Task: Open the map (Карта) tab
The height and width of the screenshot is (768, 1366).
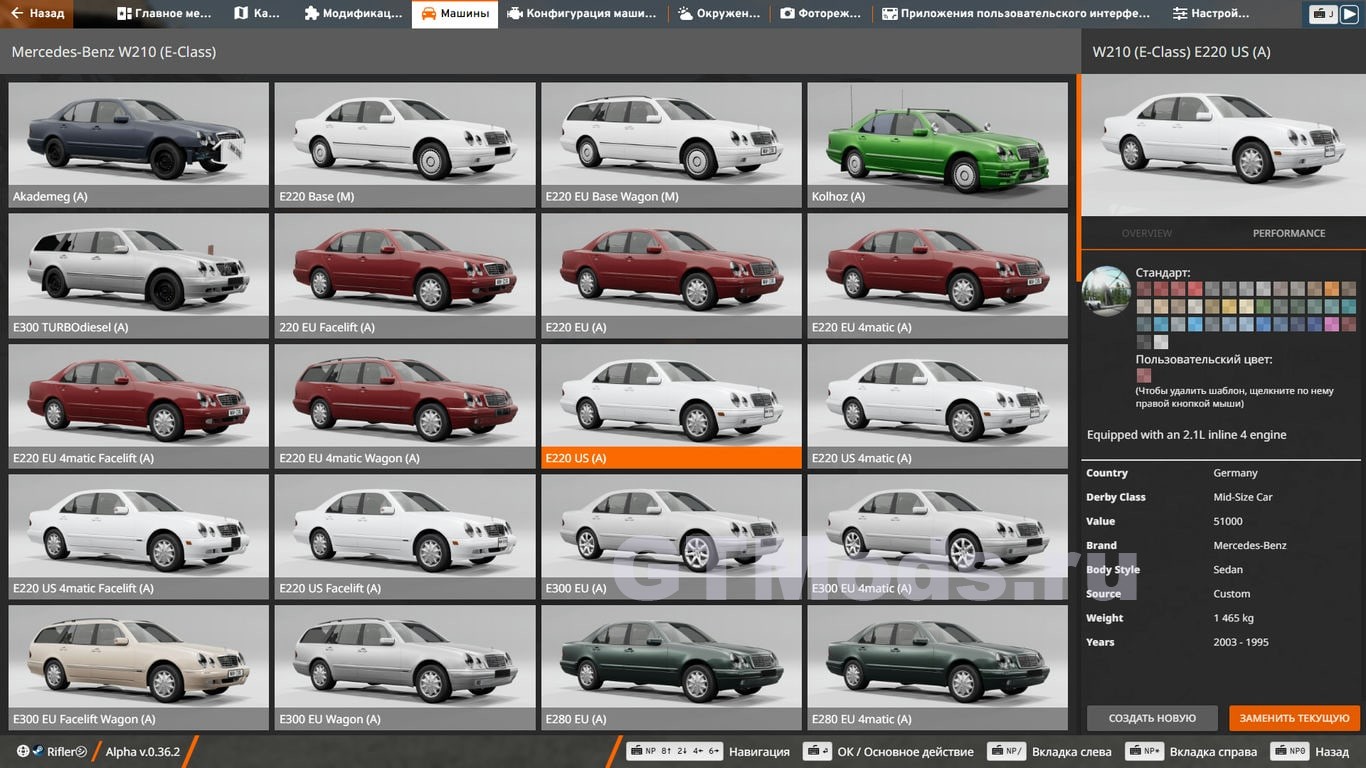Action: click(257, 13)
